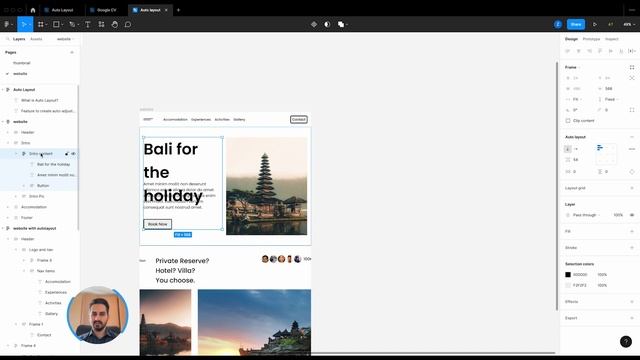Click the independent padding icon

tap(632, 172)
